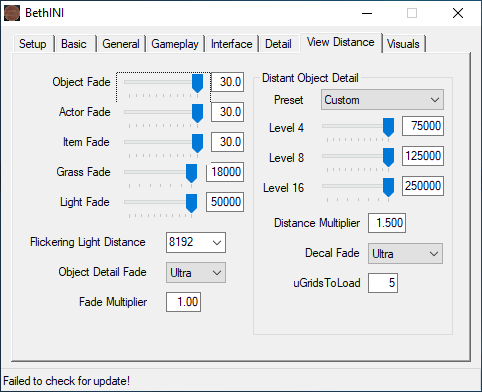Click the Grass Fade 18000 field

pyautogui.click(x=225, y=172)
